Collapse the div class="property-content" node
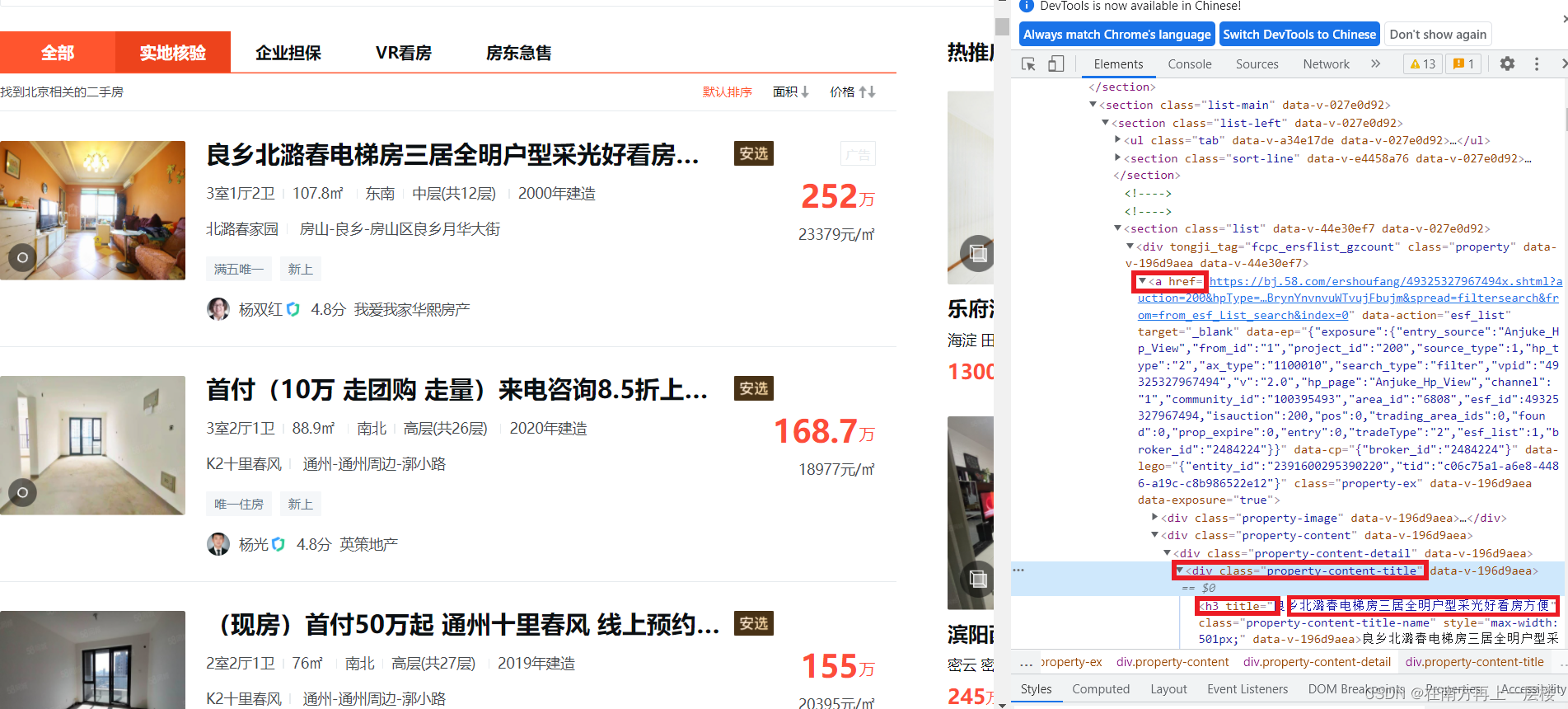The width and height of the screenshot is (1568, 709). pyautogui.click(x=1154, y=535)
